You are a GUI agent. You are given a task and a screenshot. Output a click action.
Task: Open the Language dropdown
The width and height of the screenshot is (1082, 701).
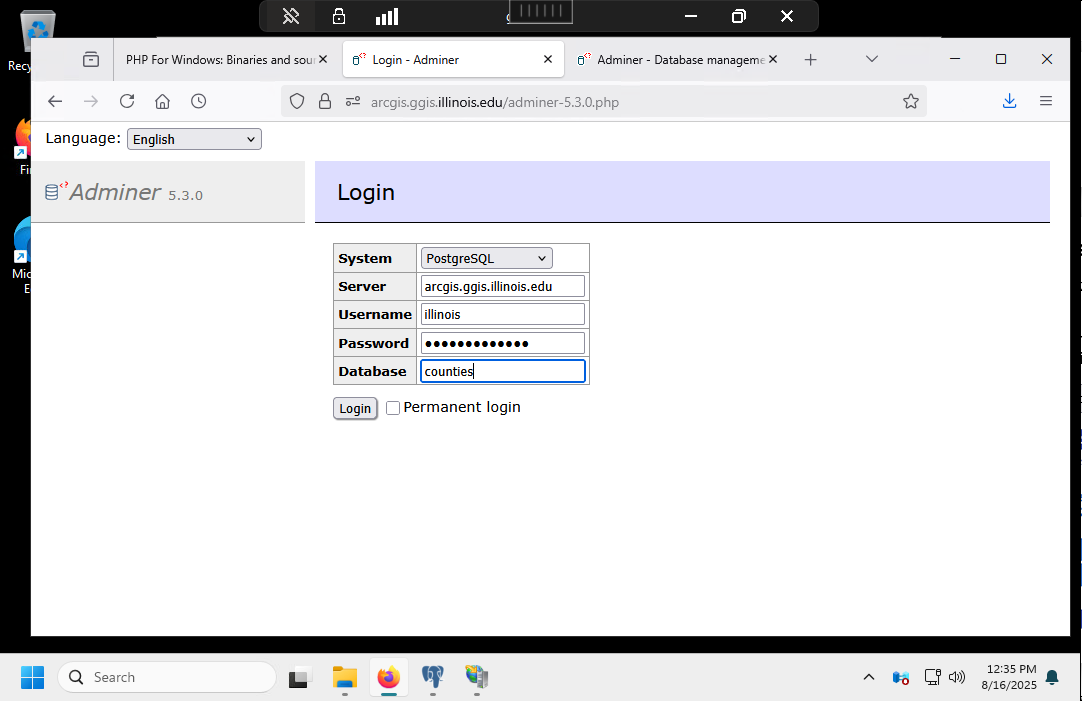tap(194, 139)
